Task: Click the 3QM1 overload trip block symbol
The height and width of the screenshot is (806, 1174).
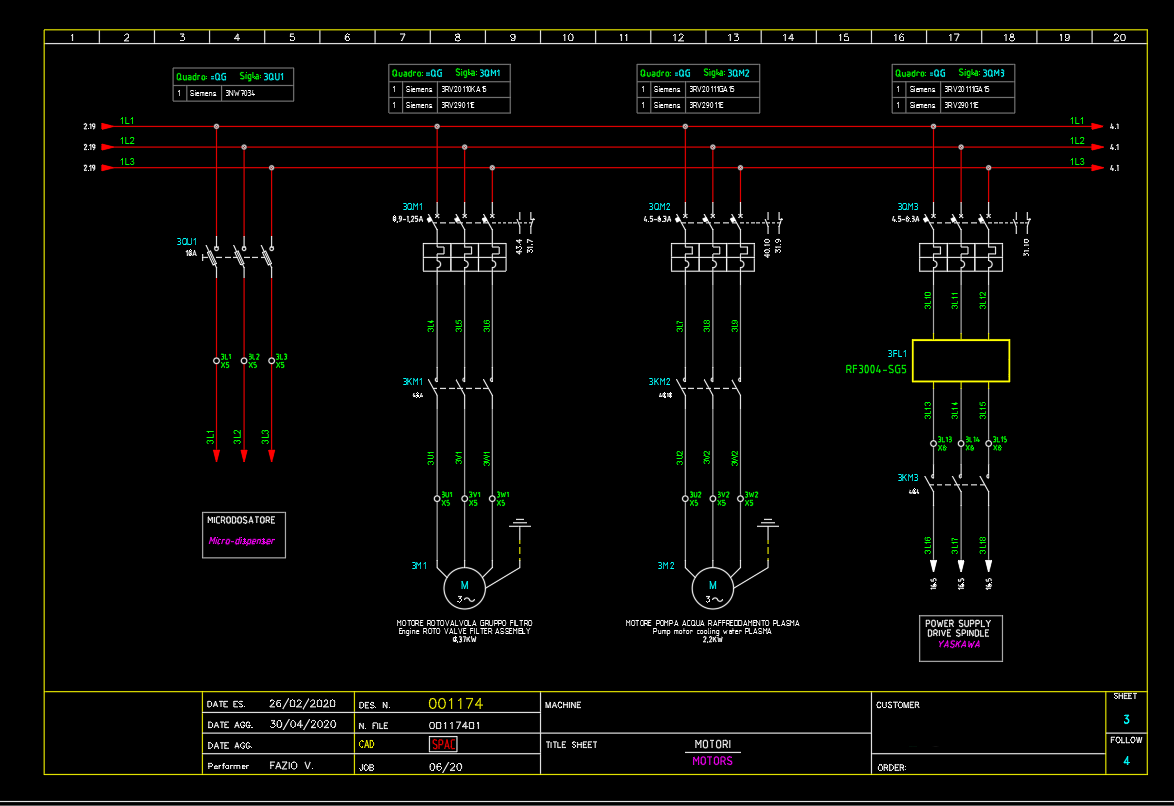Action: pos(464,257)
